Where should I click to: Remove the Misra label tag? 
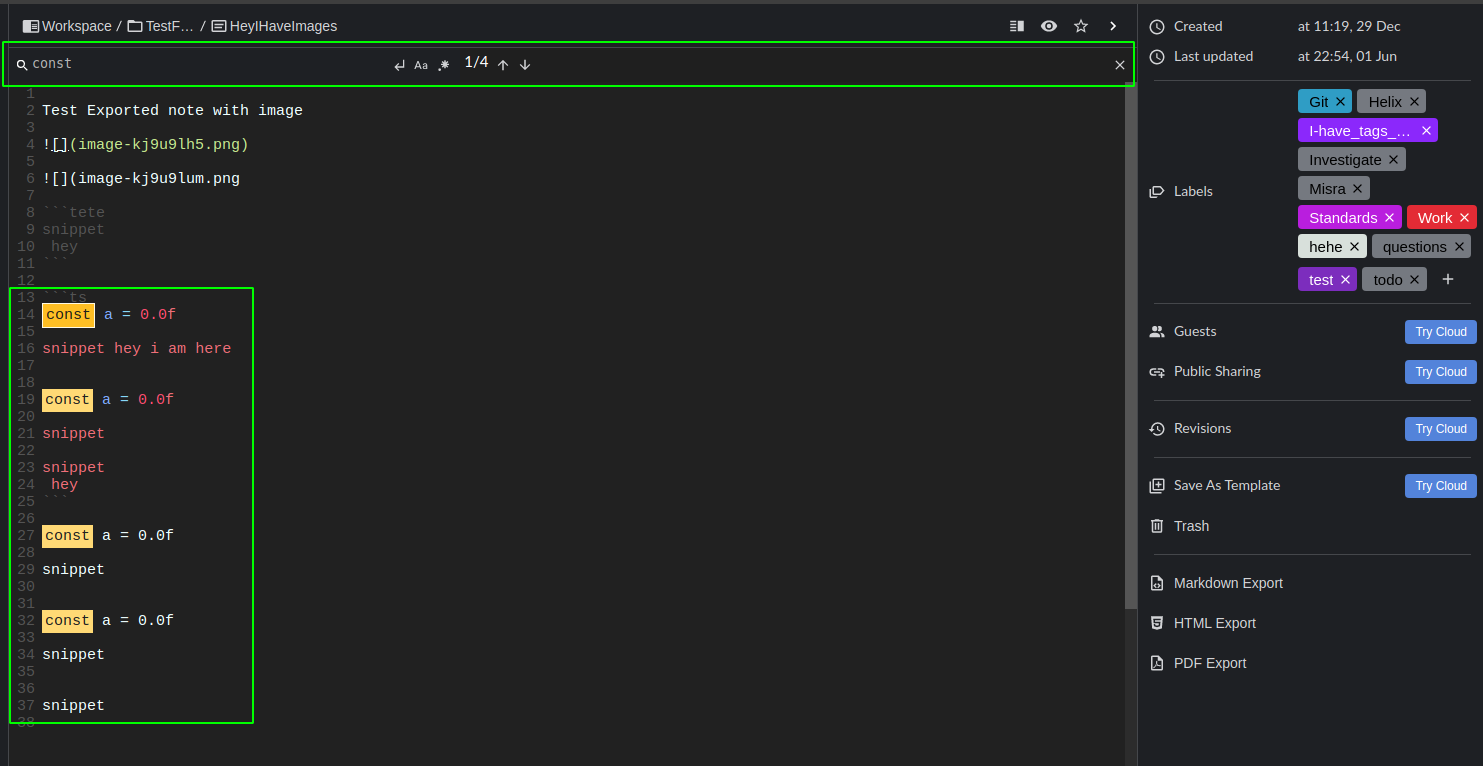coord(1358,188)
